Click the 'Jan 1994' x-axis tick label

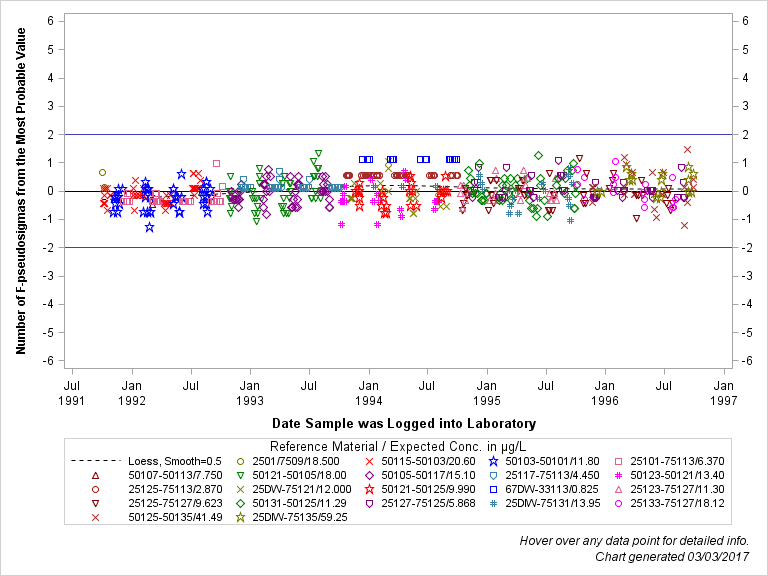click(x=368, y=393)
